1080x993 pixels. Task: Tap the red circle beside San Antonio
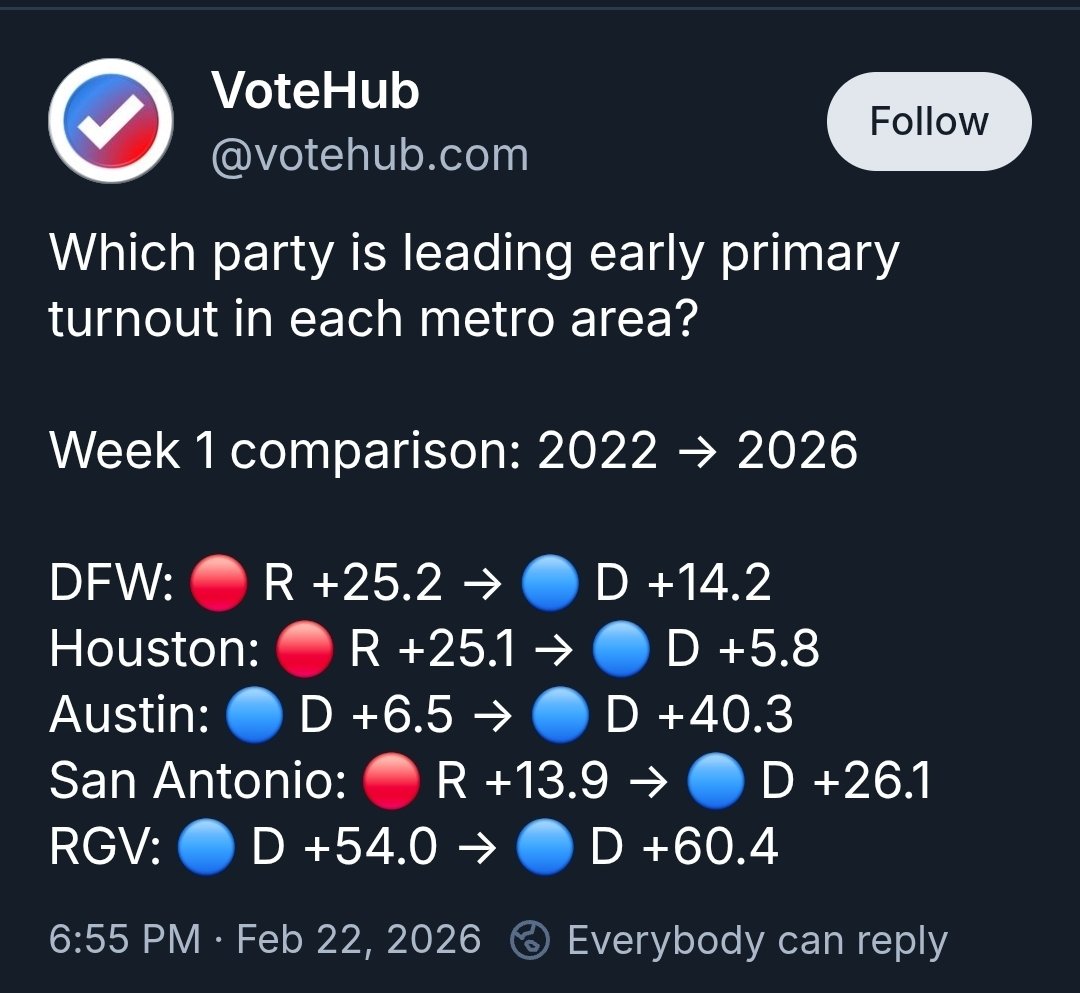(391, 782)
